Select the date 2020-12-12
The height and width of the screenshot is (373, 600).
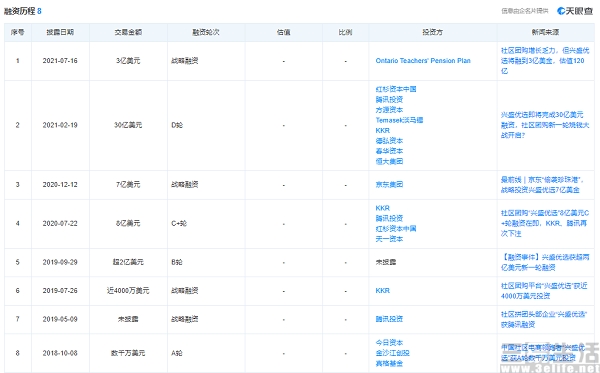[x=60, y=184]
